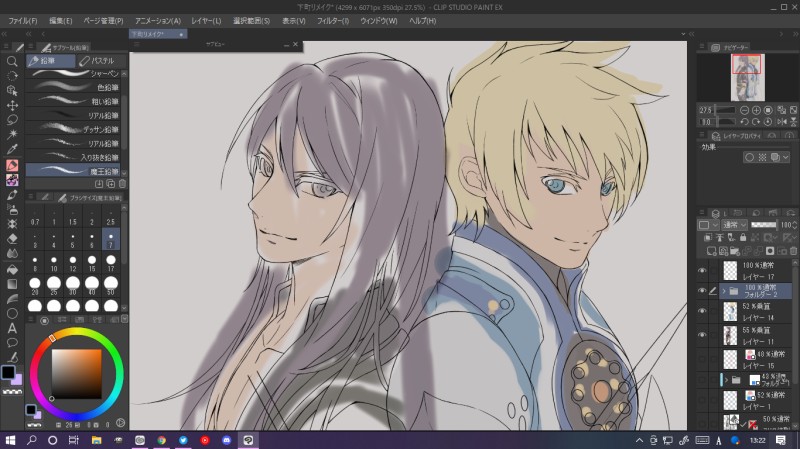Open Windows Start menu
800x449 pixels.
10,440
